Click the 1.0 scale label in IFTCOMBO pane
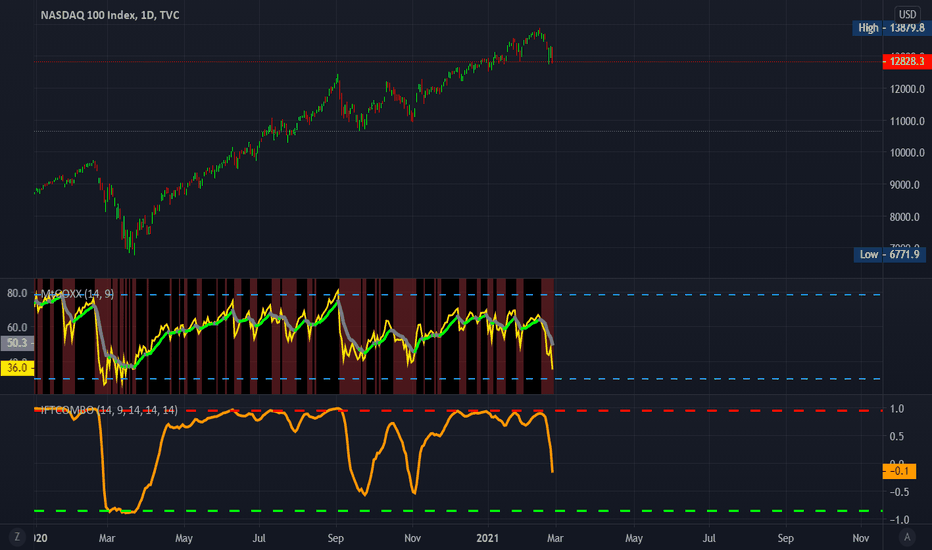932x550 pixels. point(897,409)
